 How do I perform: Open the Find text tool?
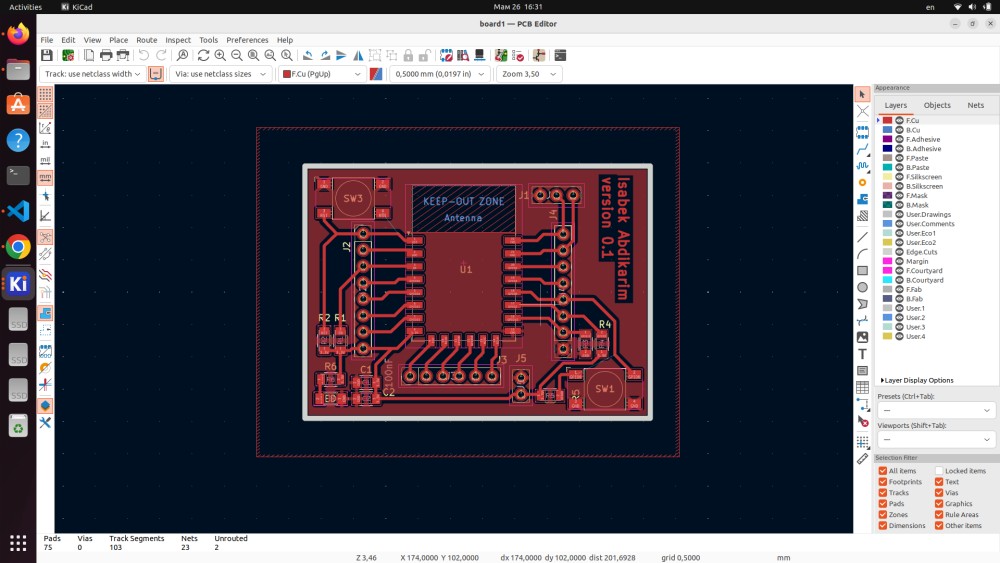click(182, 55)
